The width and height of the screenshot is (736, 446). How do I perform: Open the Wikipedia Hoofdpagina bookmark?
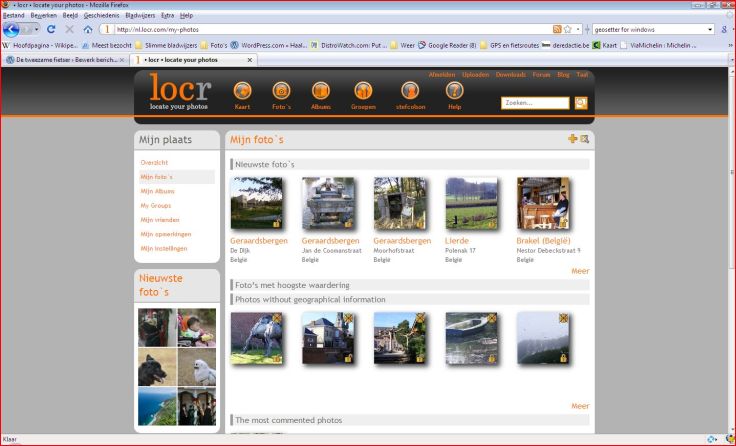(x=39, y=46)
